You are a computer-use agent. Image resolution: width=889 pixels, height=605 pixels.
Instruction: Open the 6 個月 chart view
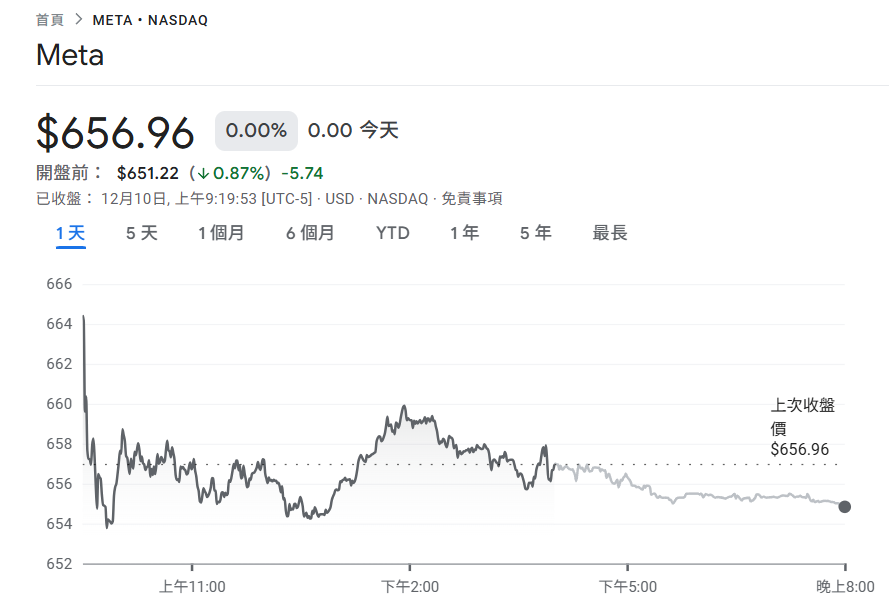[308, 232]
